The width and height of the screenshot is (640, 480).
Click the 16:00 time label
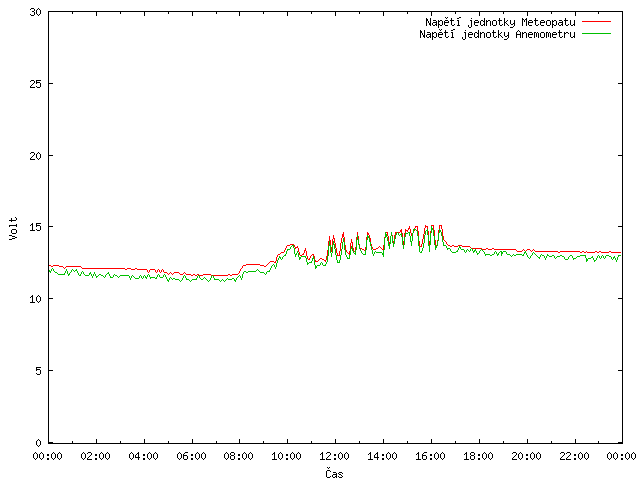click(430, 456)
